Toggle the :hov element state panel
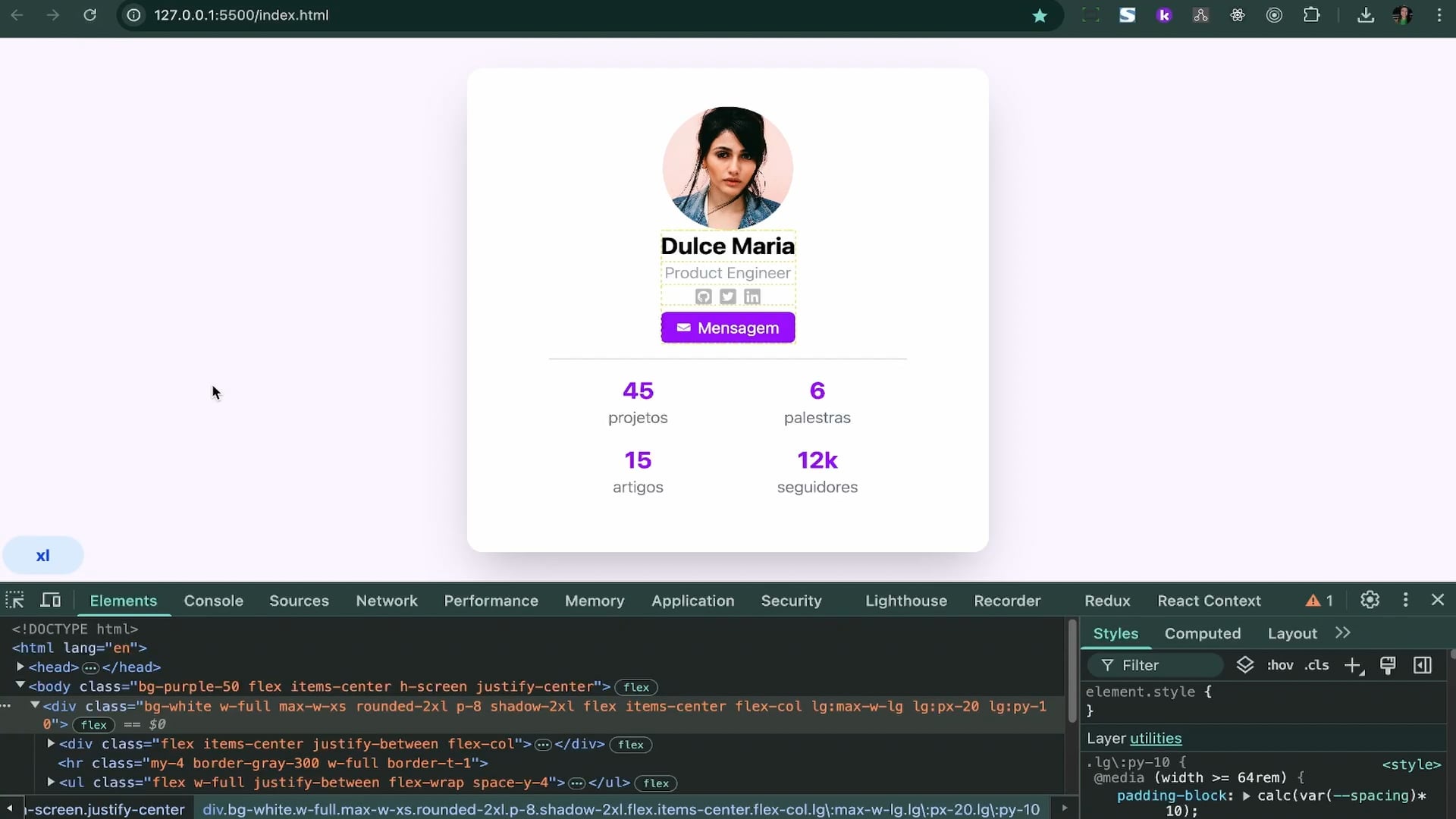1456x819 pixels. (1280, 665)
